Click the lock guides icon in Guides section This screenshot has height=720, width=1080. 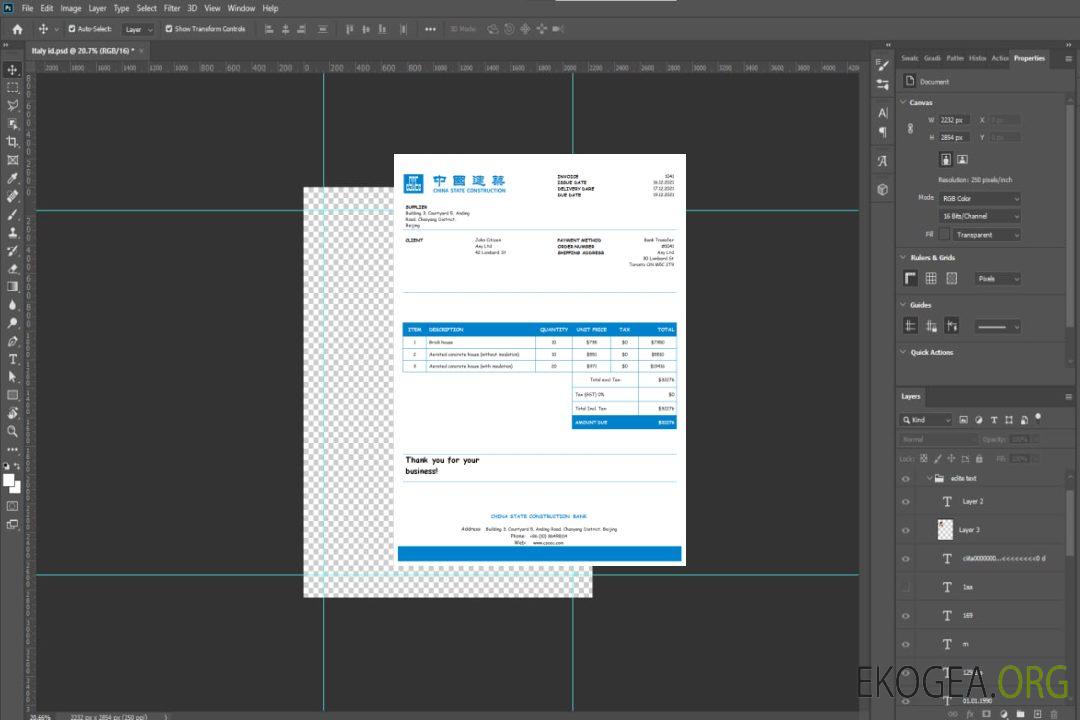(931, 325)
